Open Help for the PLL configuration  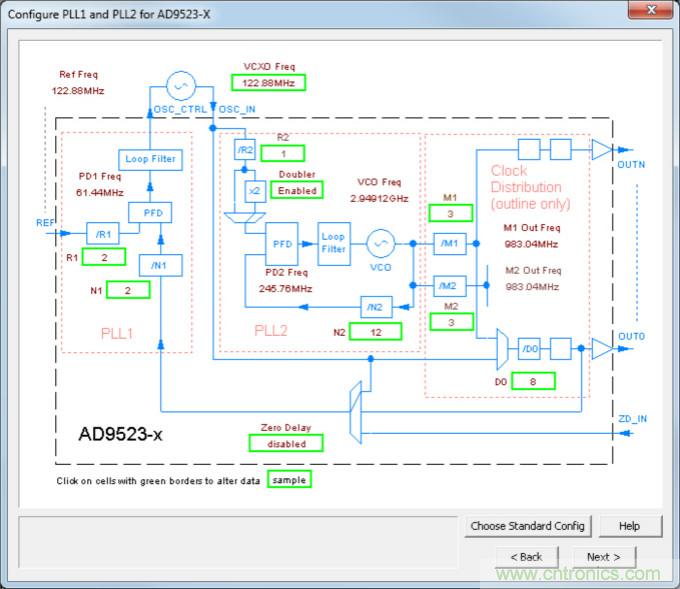(x=629, y=526)
